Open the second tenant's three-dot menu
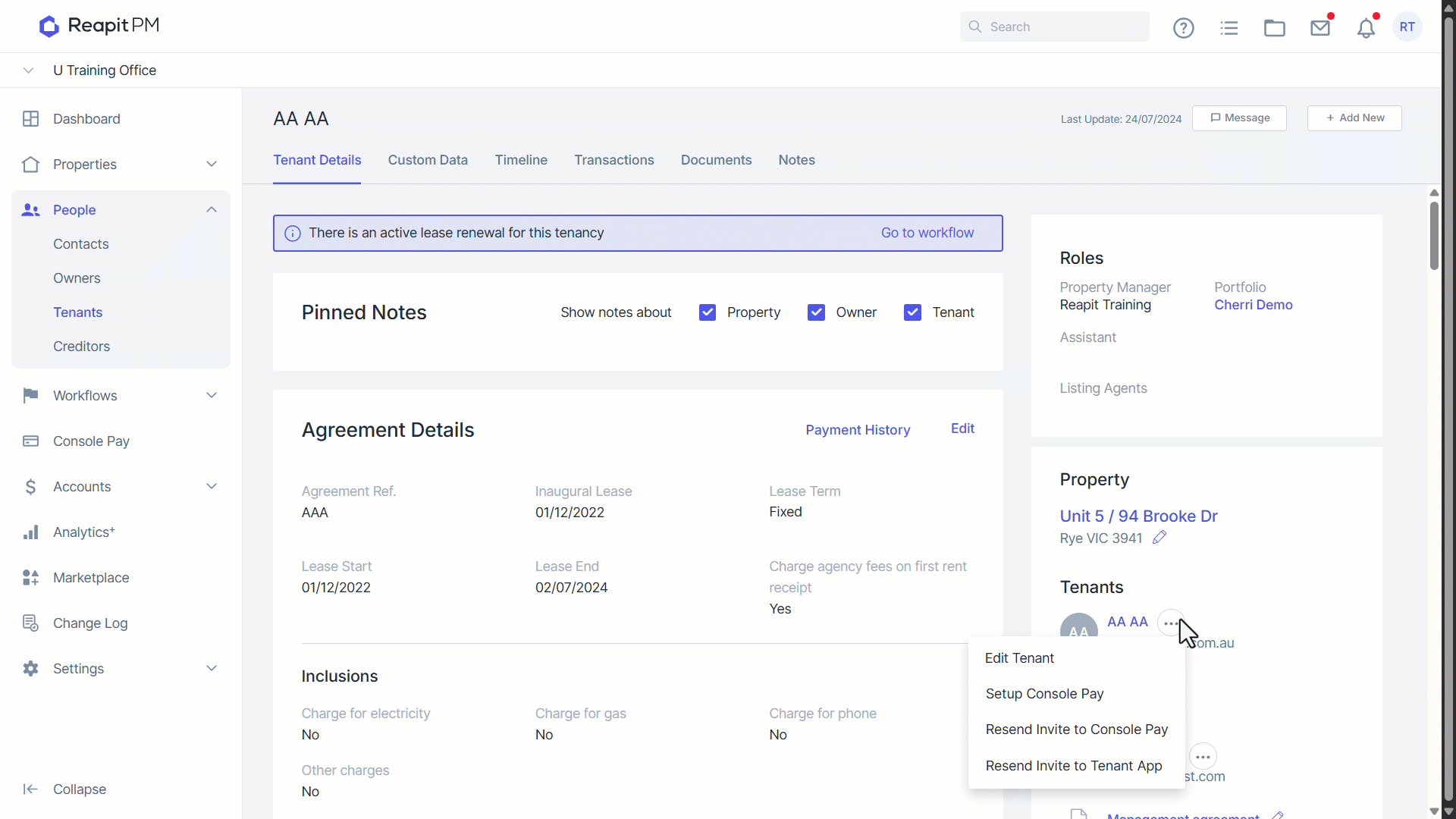 pyautogui.click(x=1203, y=756)
